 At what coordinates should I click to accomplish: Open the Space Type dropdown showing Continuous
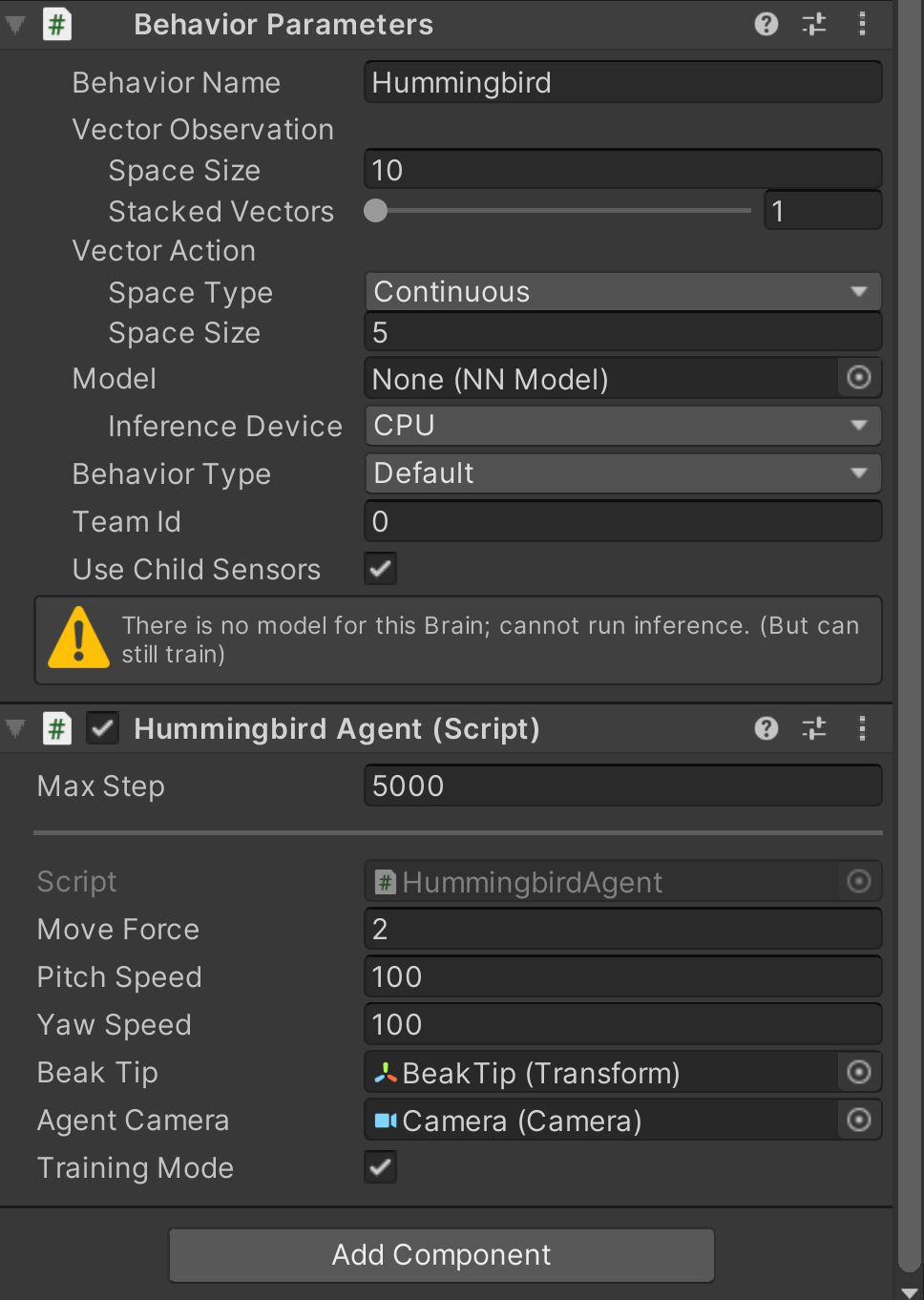(x=622, y=291)
